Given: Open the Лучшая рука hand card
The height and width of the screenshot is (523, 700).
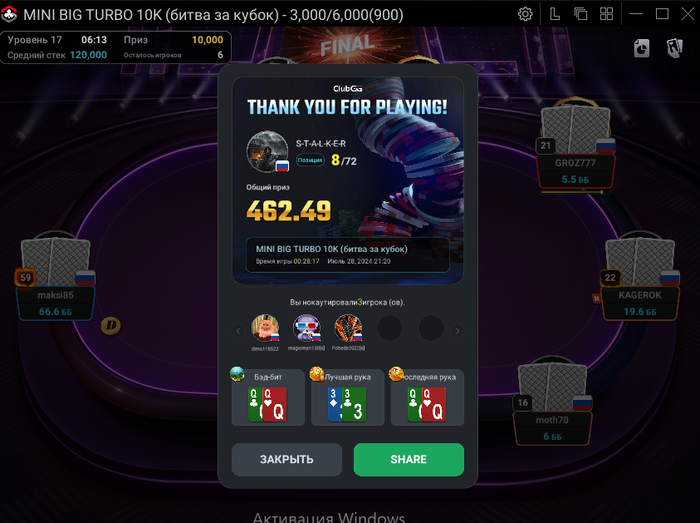Looking at the screenshot, I should coord(347,397).
